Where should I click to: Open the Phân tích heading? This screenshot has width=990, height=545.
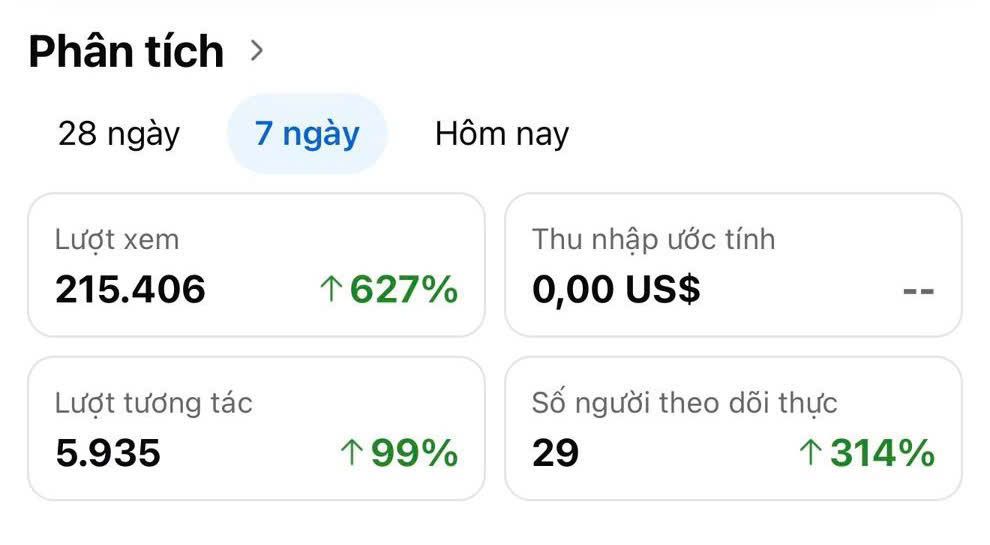(126, 52)
